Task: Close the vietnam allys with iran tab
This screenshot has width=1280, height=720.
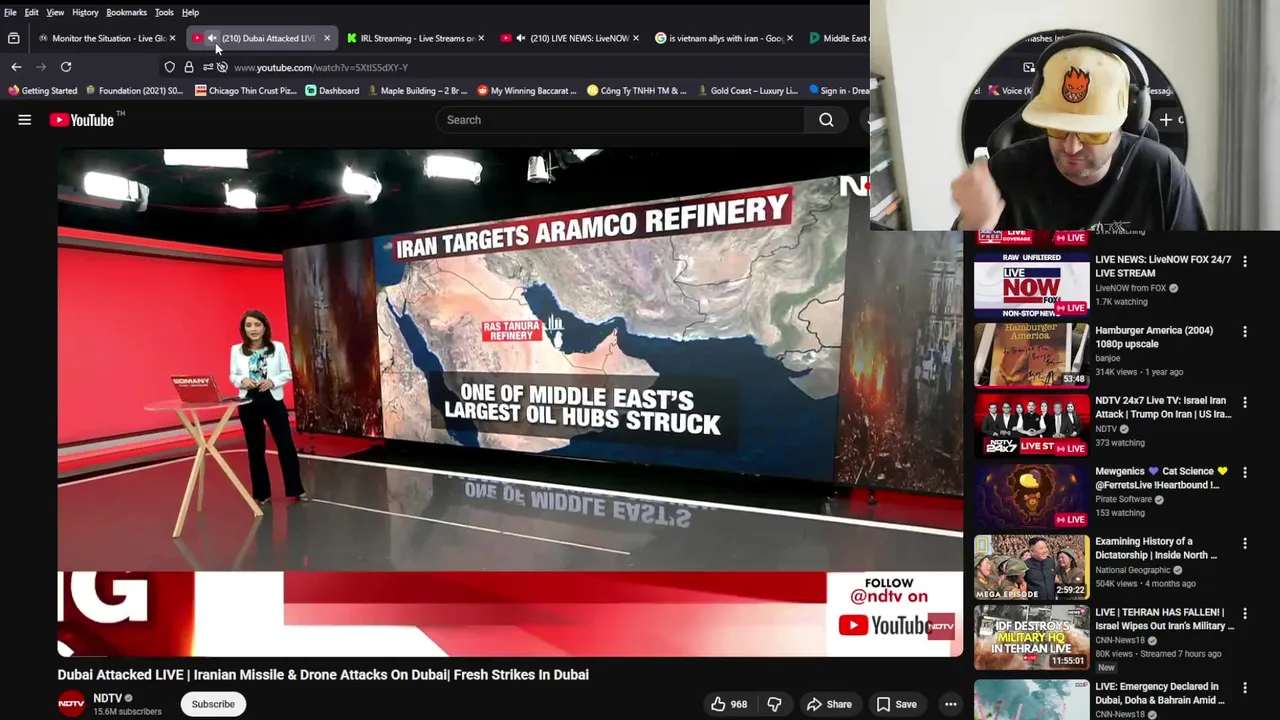Action: coord(790,38)
